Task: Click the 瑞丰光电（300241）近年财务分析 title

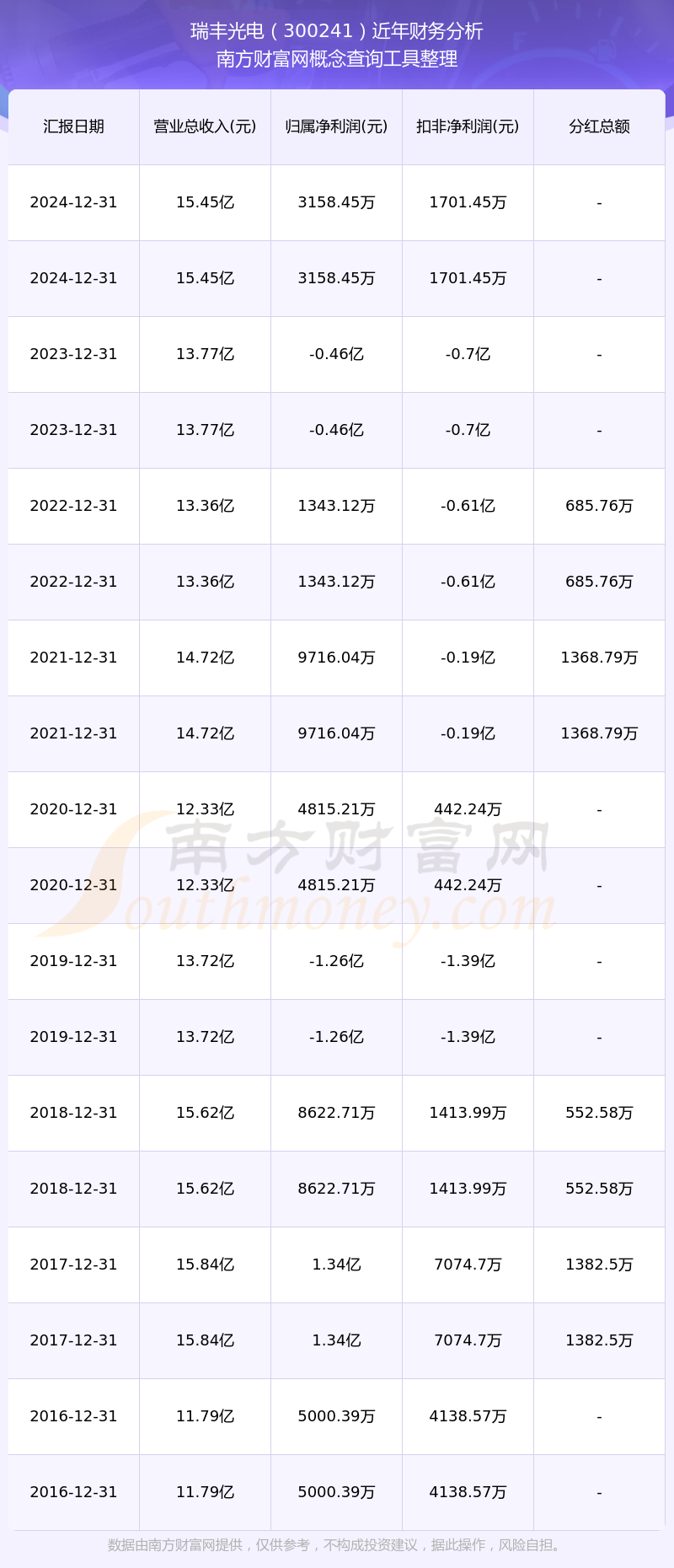Action: tap(337, 31)
